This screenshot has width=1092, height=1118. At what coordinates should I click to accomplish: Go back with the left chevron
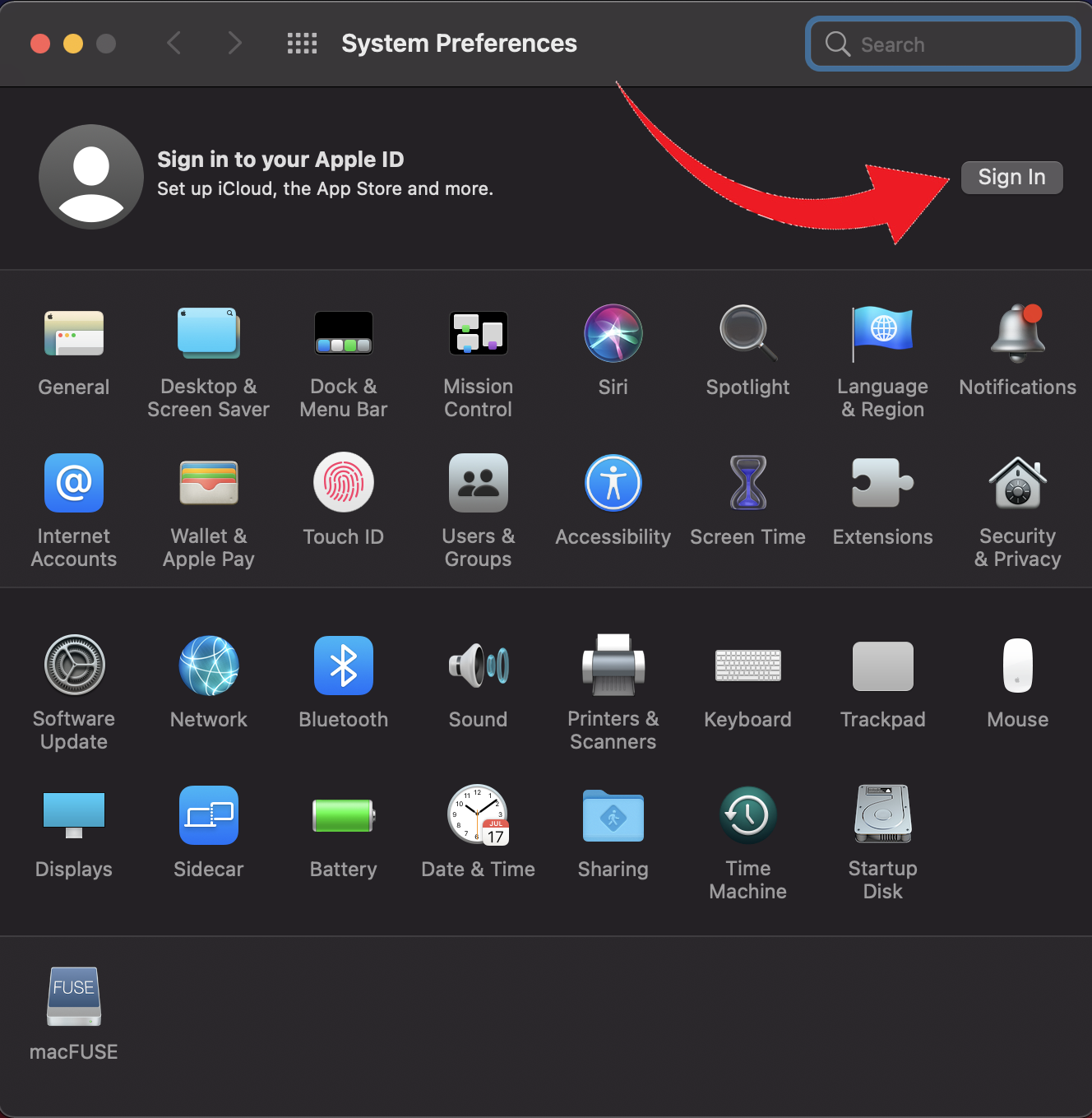[174, 43]
